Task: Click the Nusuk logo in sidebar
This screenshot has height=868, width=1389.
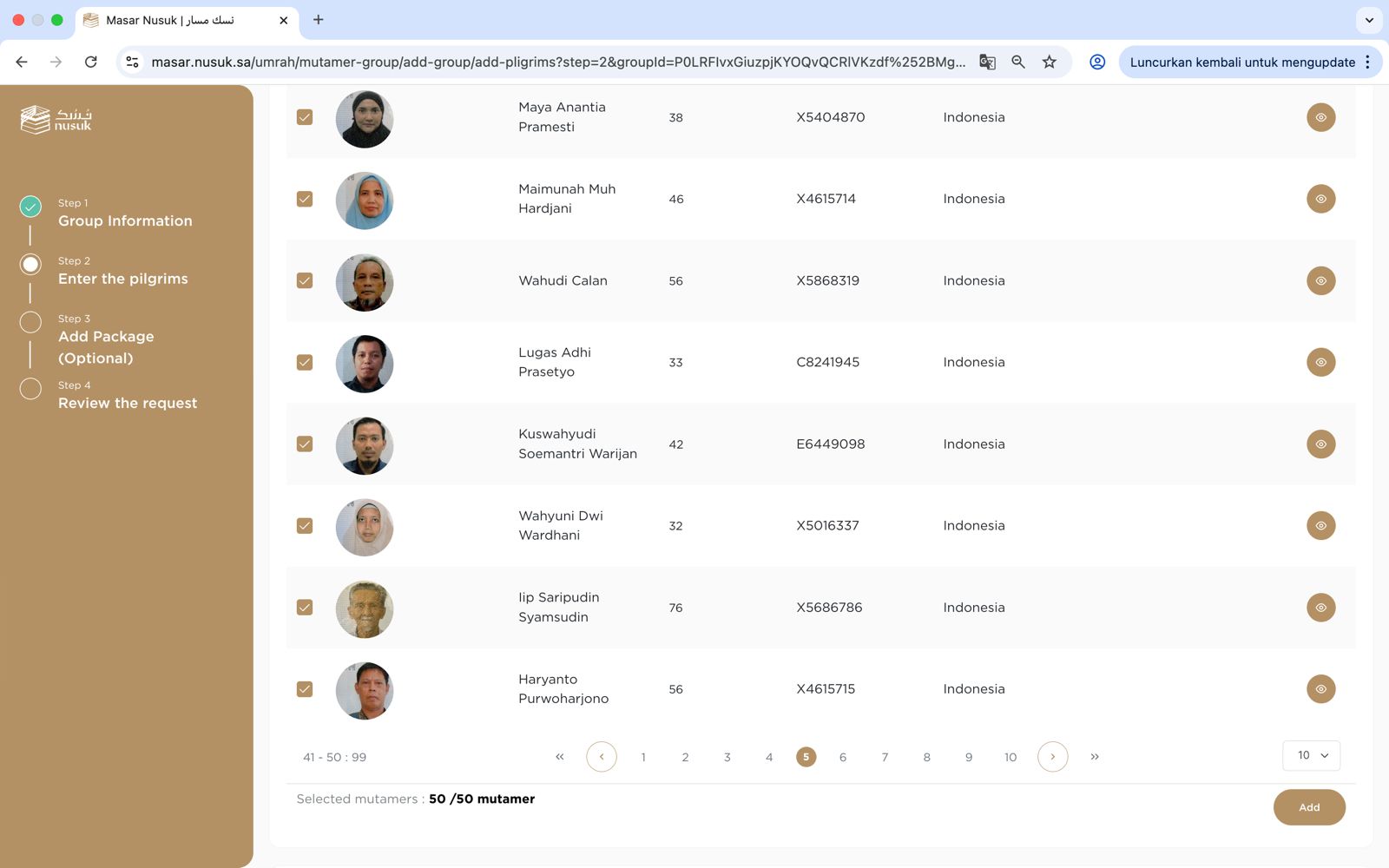Action: [x=56, y=120]
